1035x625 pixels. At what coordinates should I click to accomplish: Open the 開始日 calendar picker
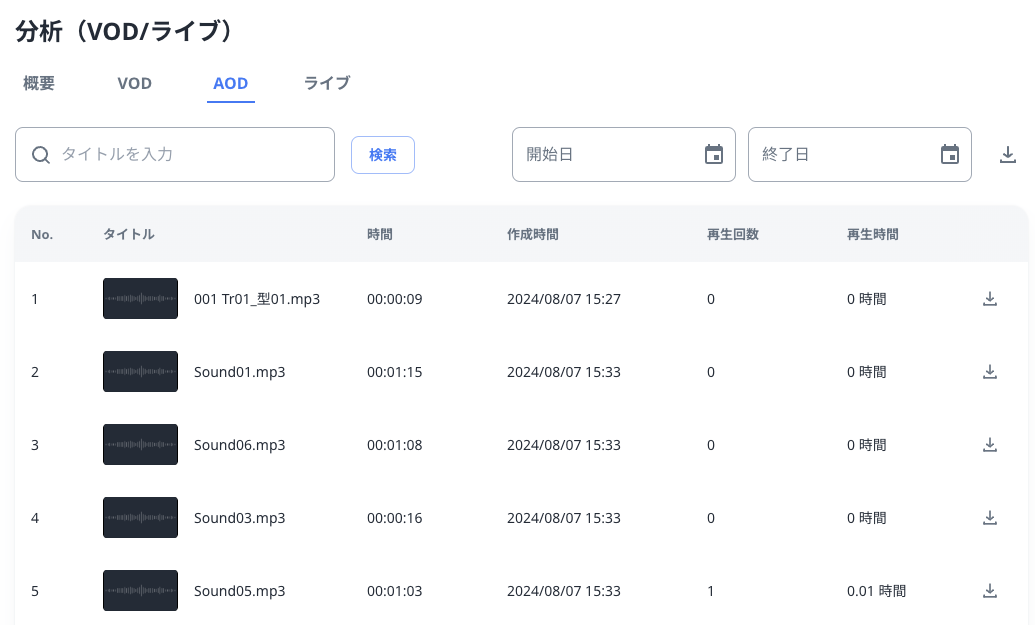713,154
